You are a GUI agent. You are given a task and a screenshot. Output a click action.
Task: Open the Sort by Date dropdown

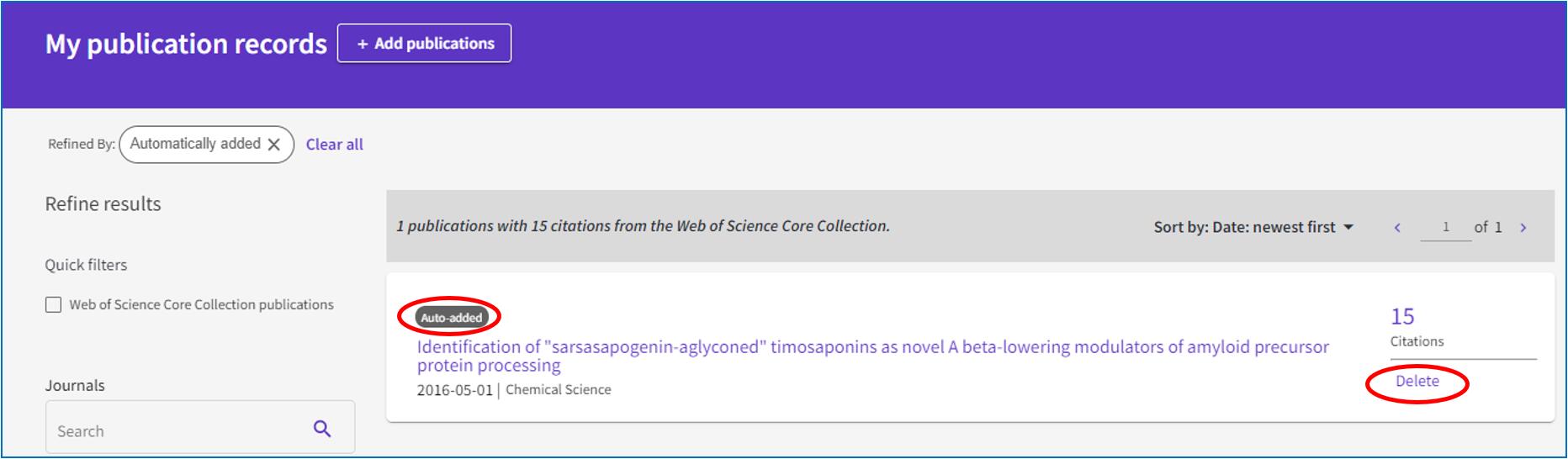(x=1253, y=227)
